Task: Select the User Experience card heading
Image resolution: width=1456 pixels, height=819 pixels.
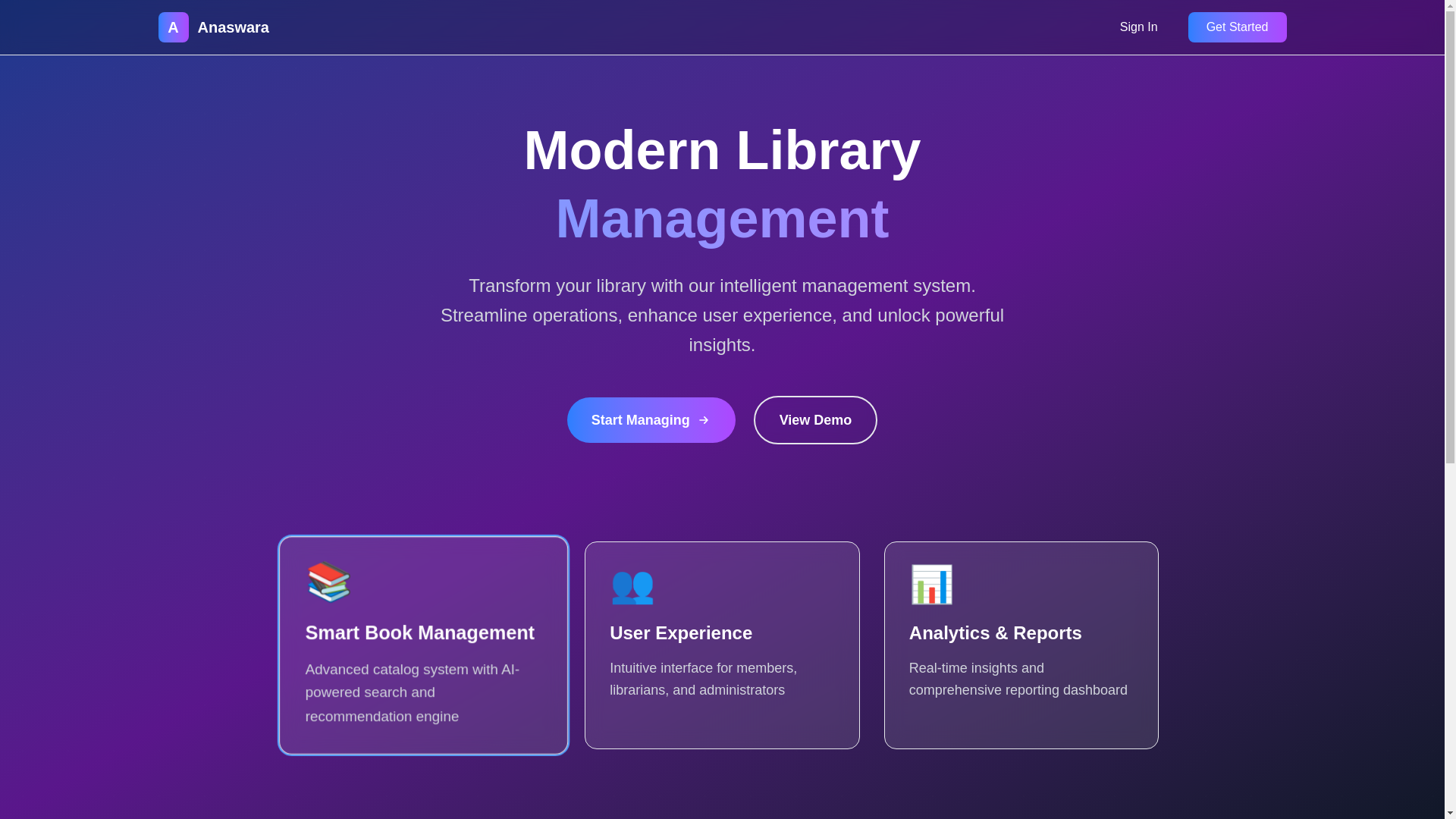Action: tap(681, 633)
